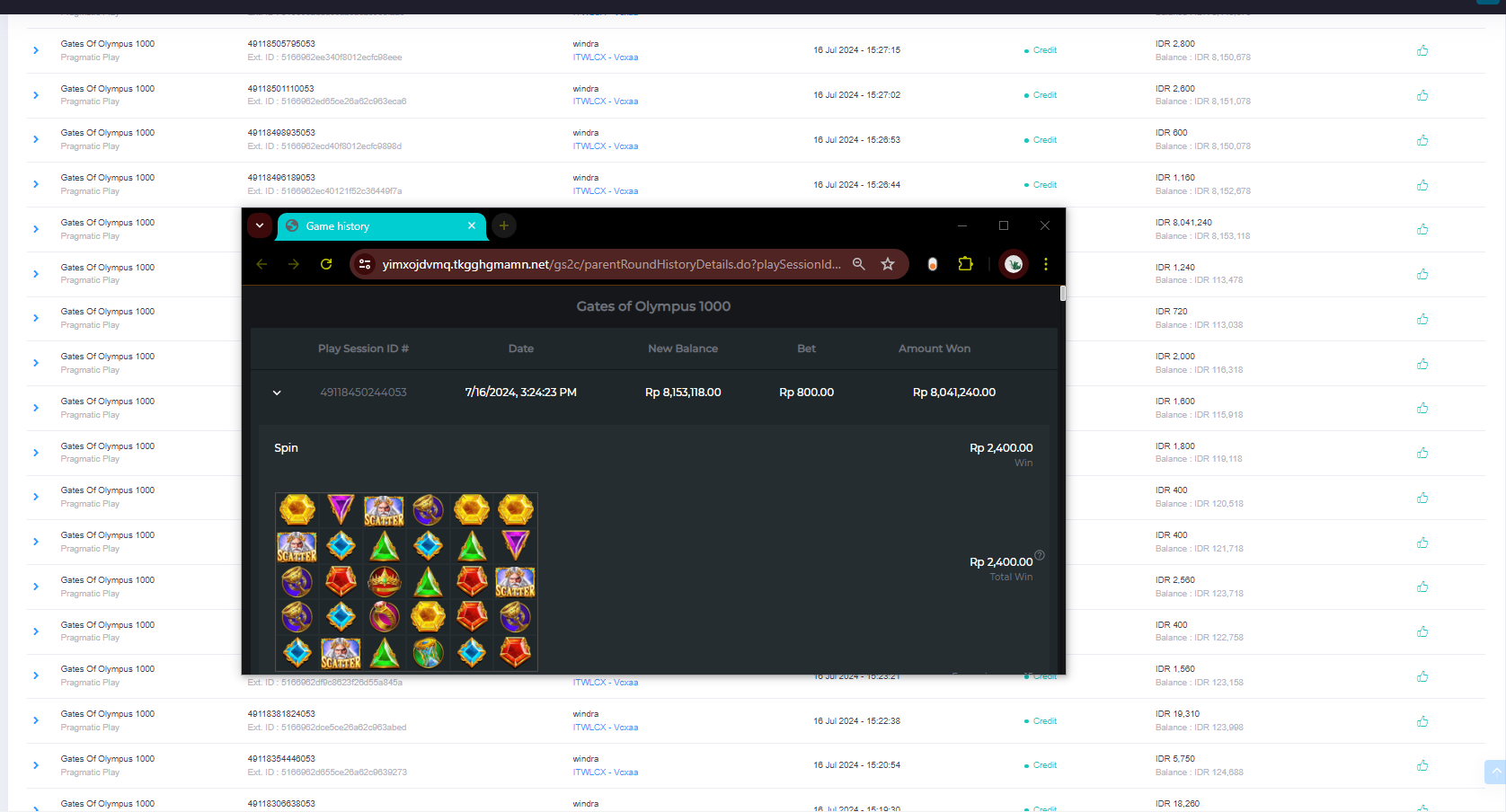The height and width of the screenshot is (812, 1506).
Task: Click the 7/16/2024, 3:24:23 PM date
Action: 521,393
